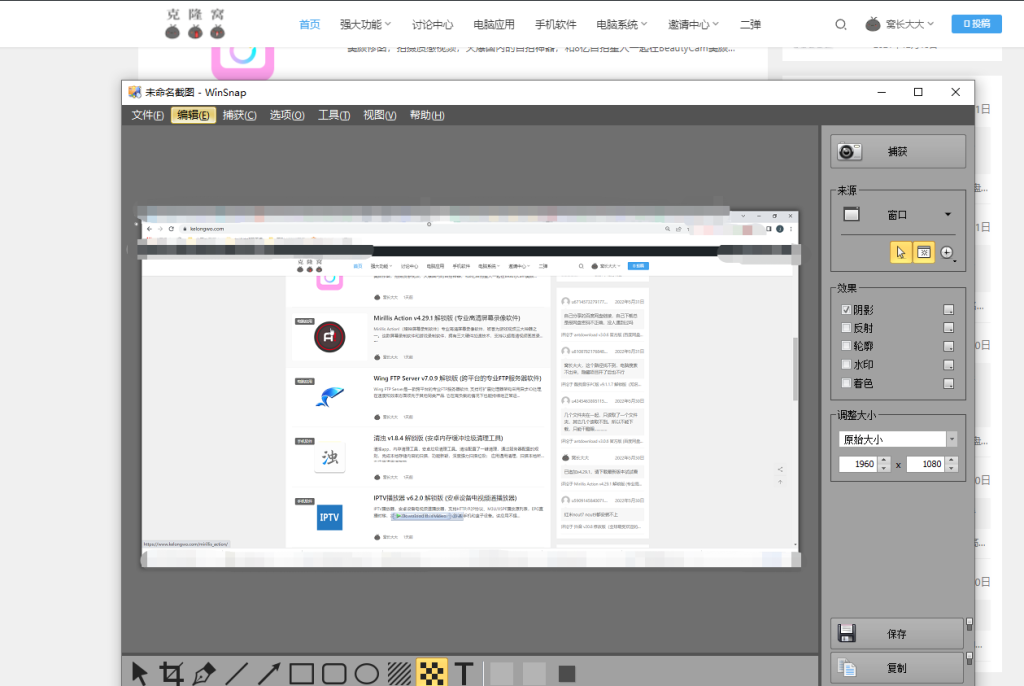Open the 窗口 capture source dropdown arrow
This screenshot has height=686, width=1024.
coord(948,214)
